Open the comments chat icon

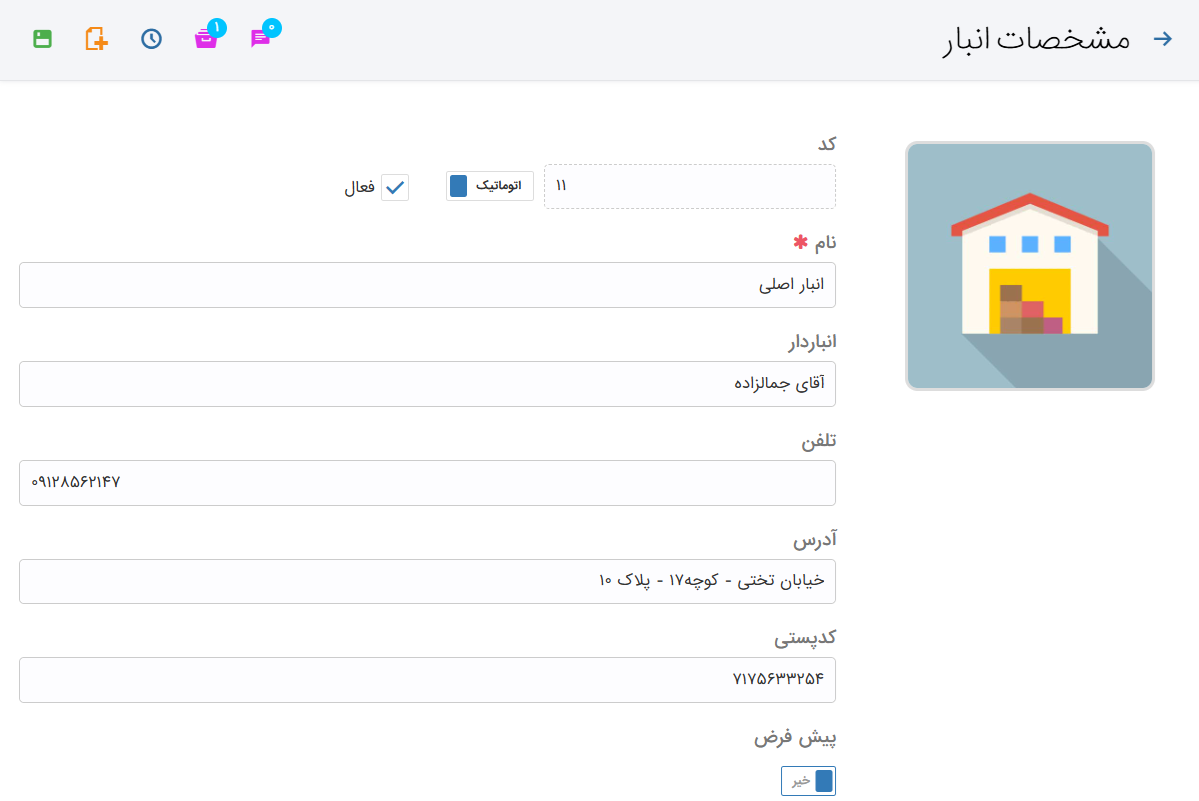pos(262,36)
